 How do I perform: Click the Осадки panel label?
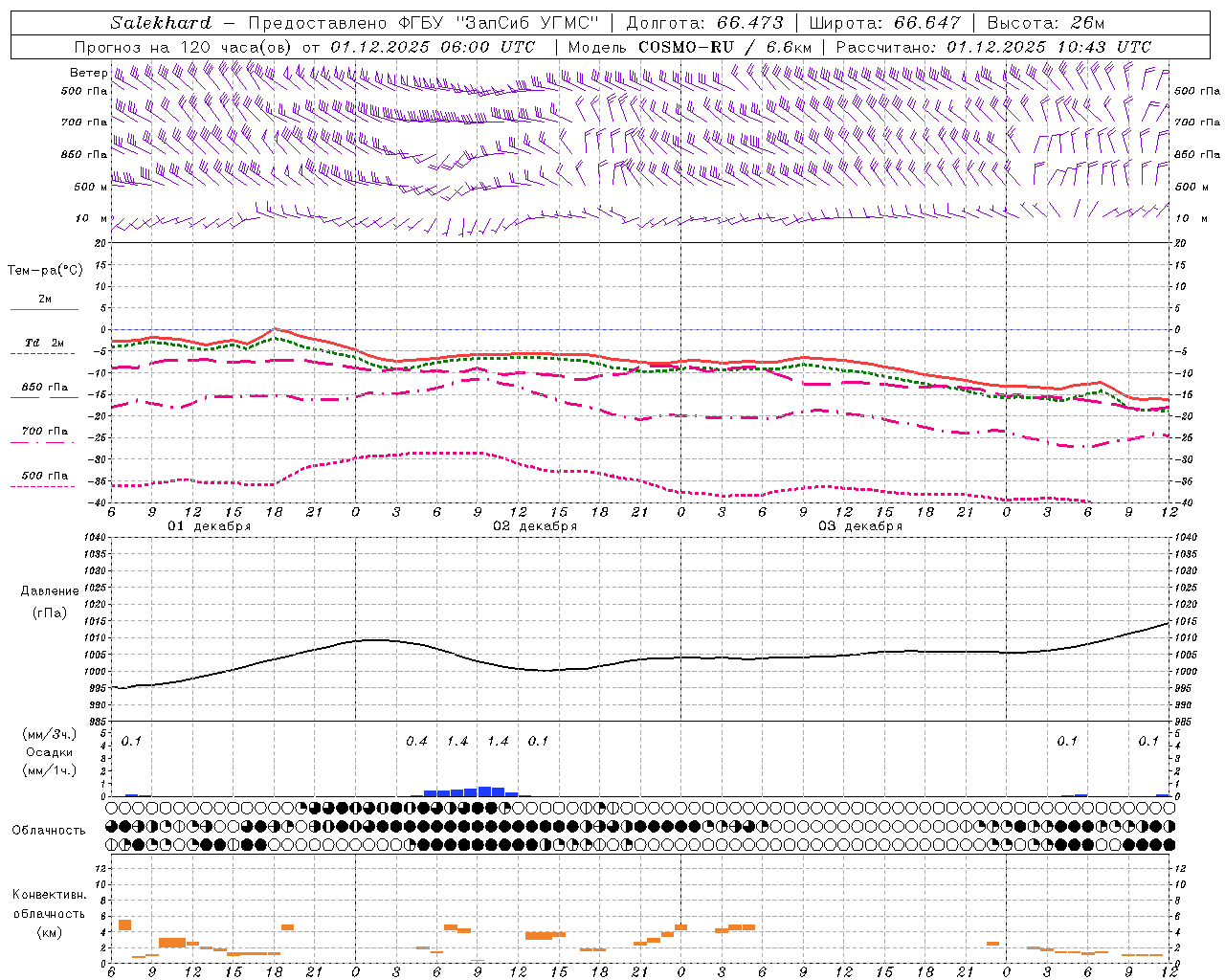coord(49,752)
